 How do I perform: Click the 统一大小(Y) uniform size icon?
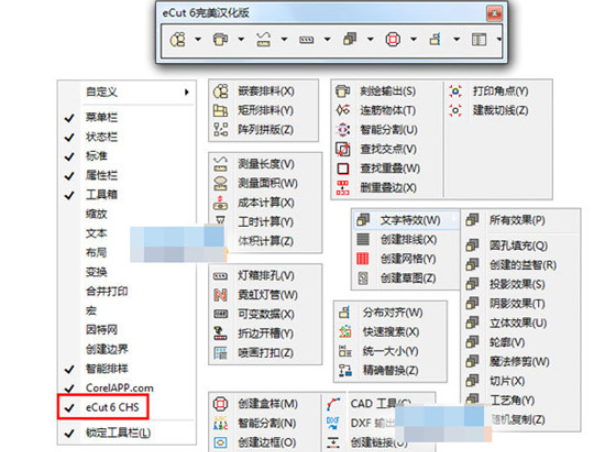pyautogui.click(x=345, y=351)
